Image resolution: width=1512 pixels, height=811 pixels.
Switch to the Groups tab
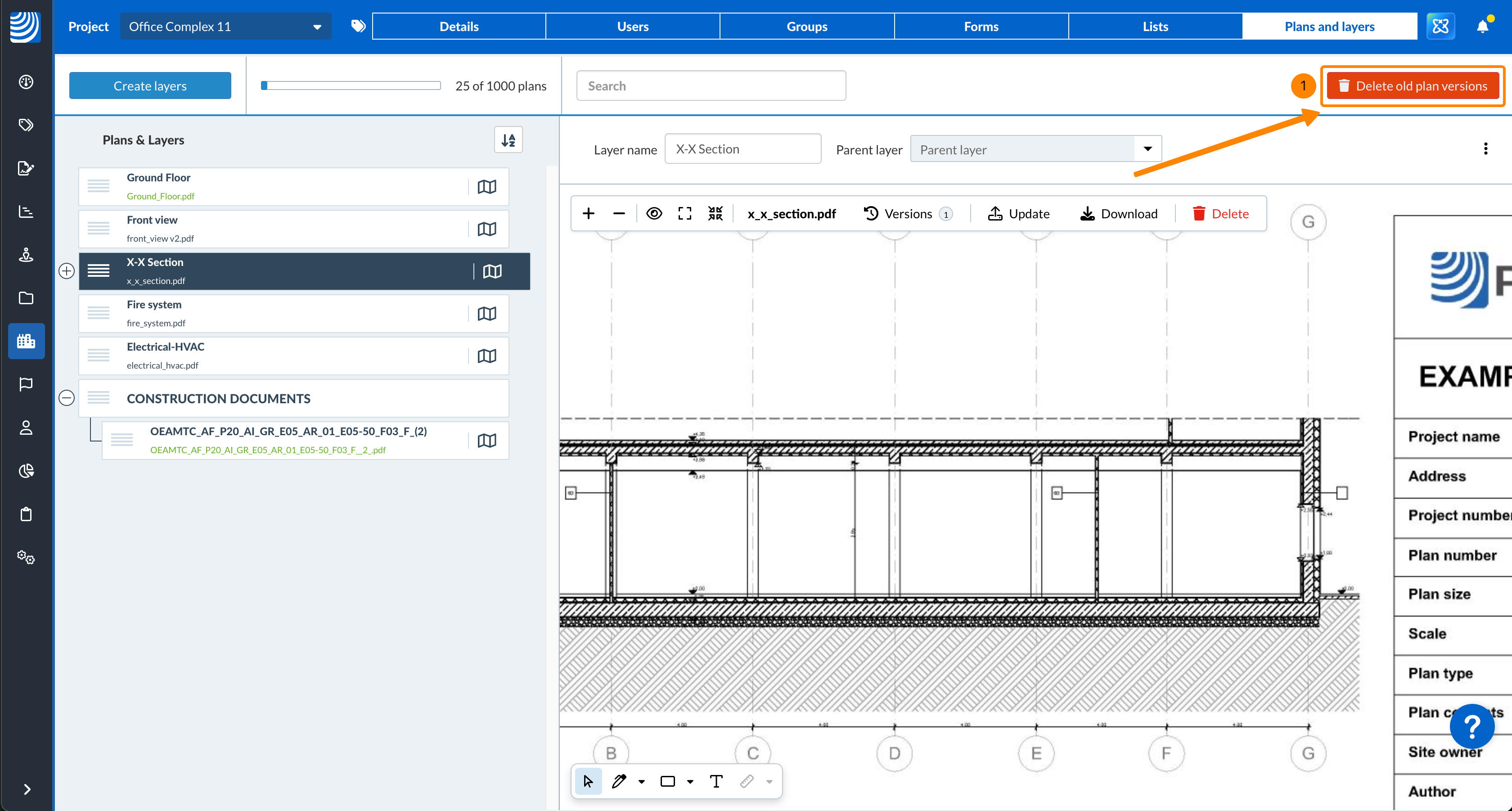806,27
